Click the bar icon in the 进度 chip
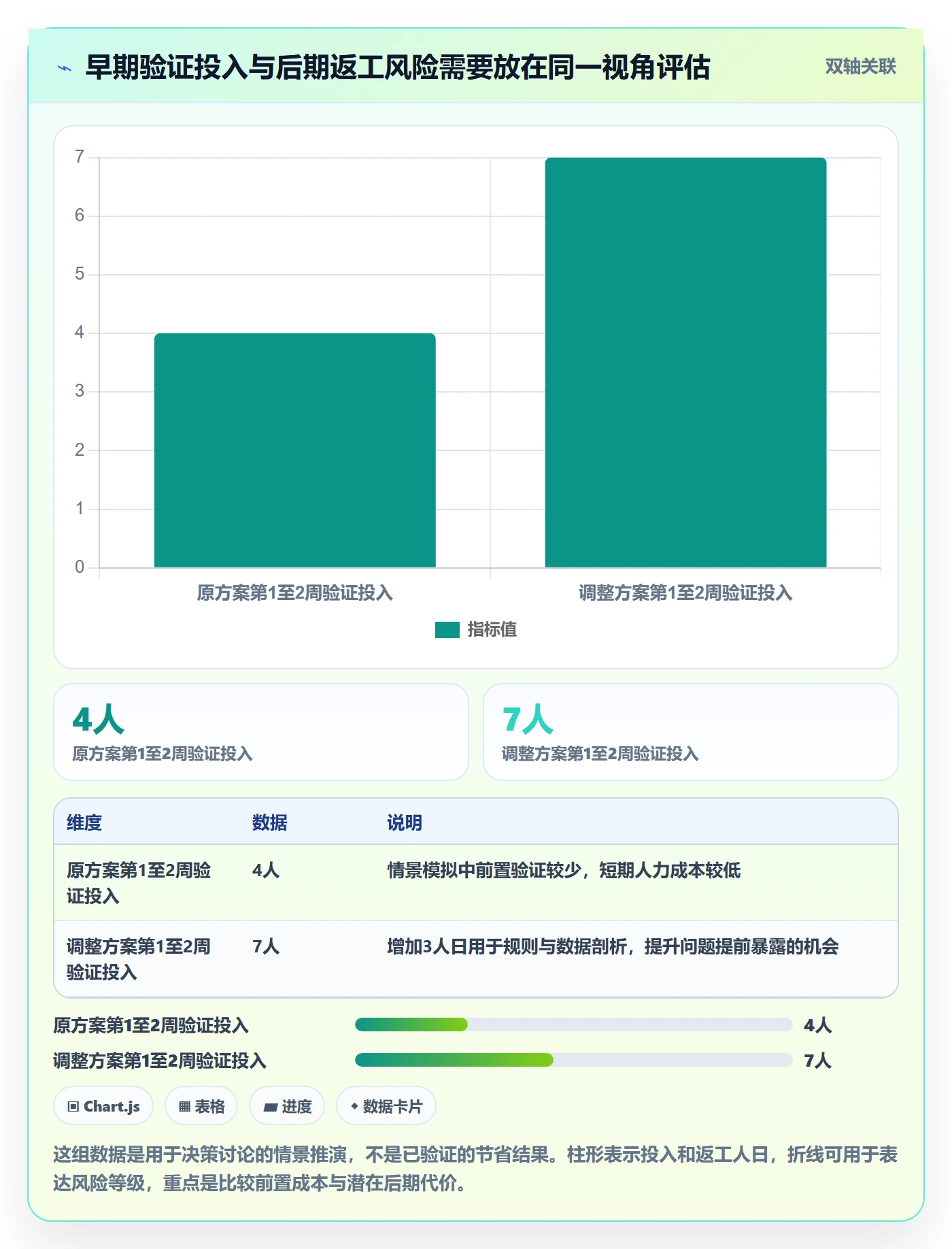952x1249 pixels. click(271, 1108)
